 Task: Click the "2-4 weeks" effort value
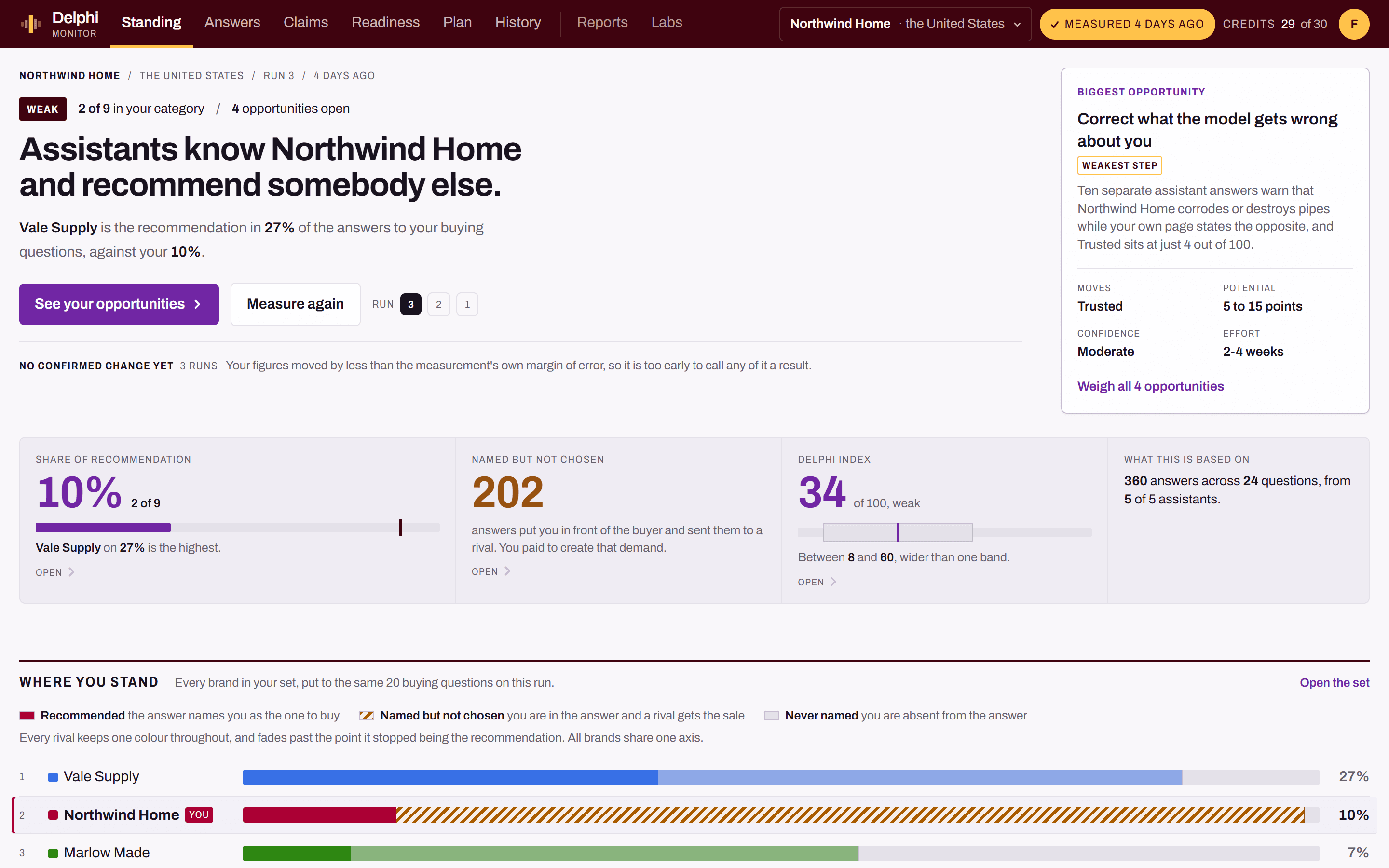click(1253, 352)
